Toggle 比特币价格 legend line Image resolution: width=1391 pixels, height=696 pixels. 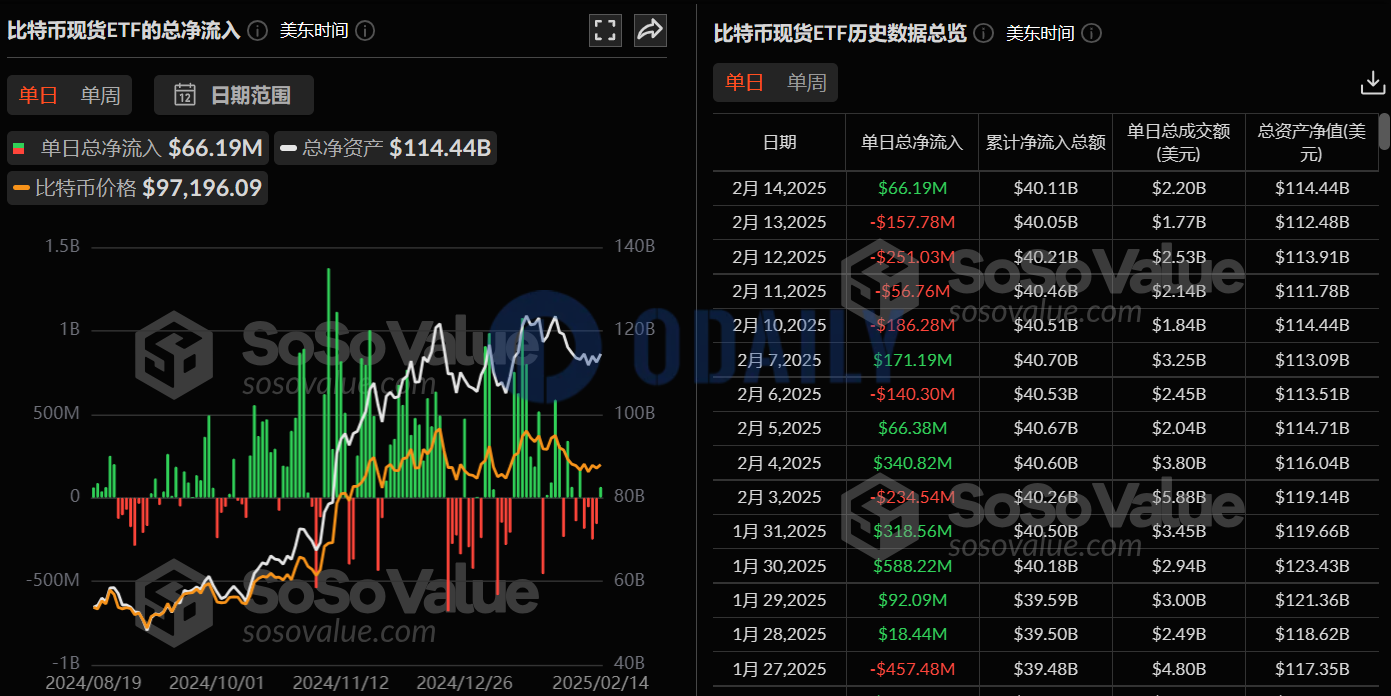point(138,188)
